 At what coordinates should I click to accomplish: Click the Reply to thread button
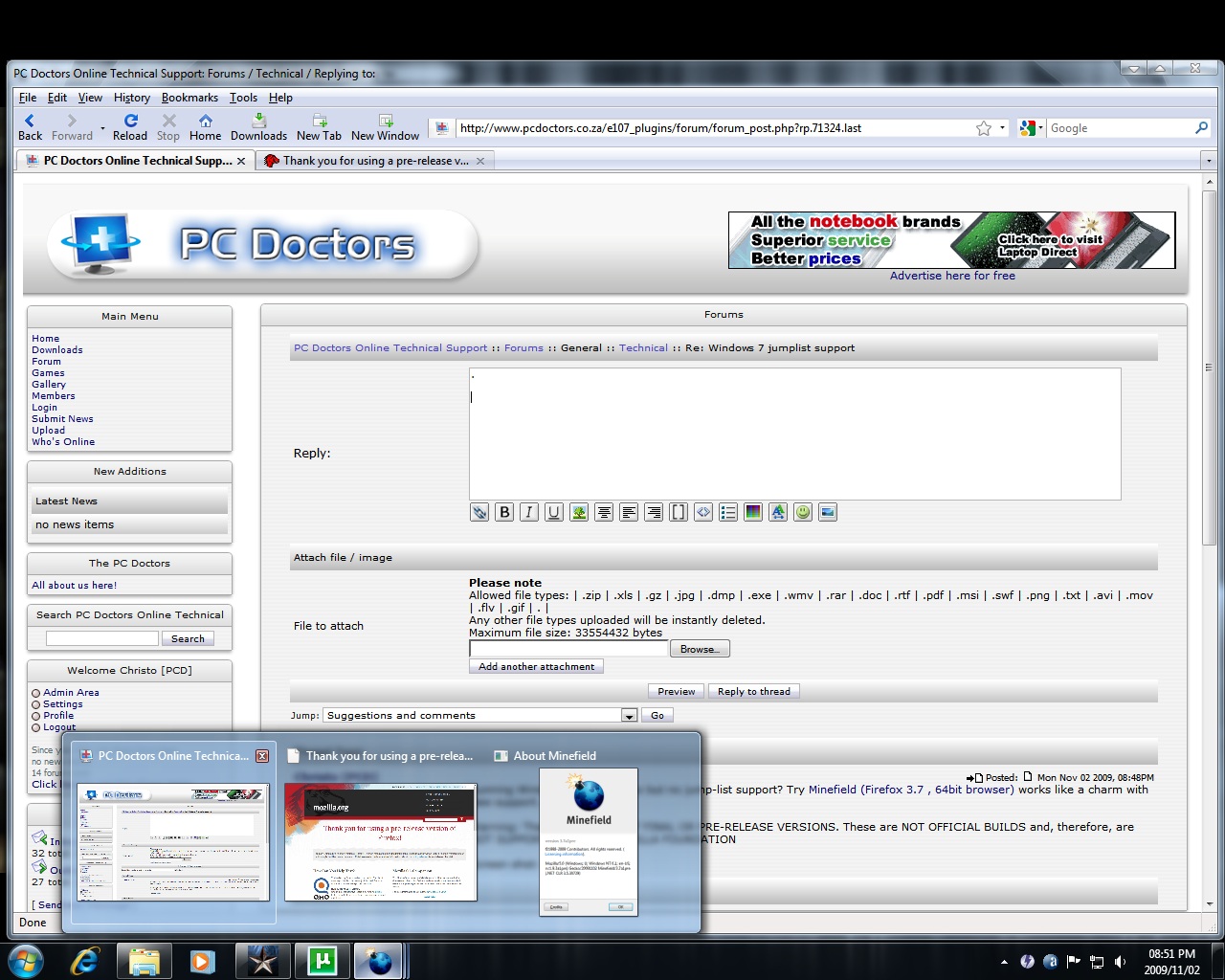pos(754,691)
